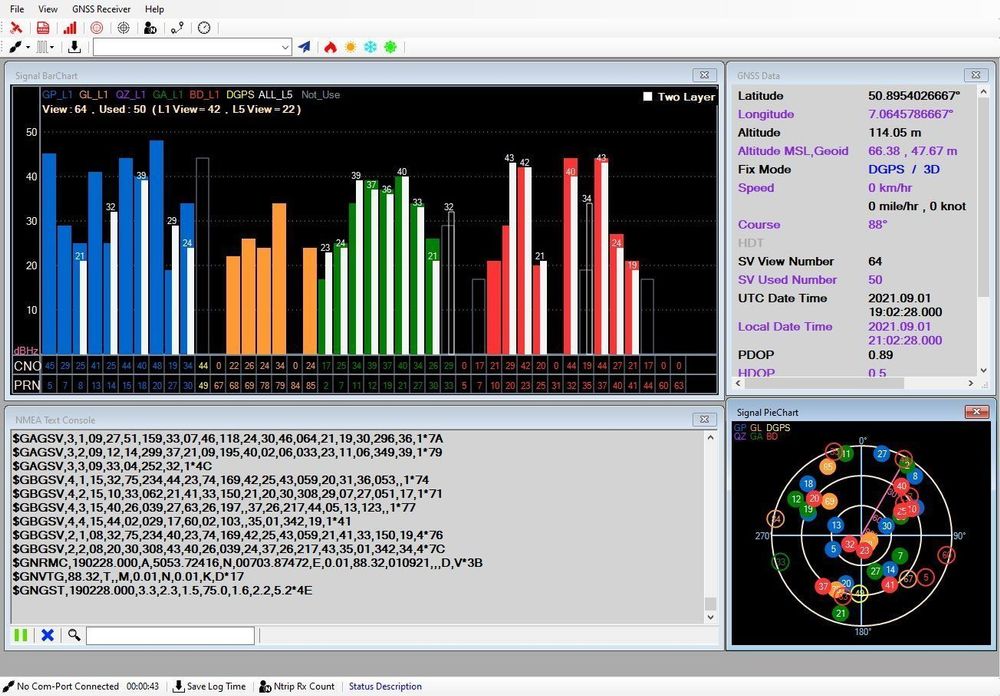Close the Signal PieChart panel

click(976, 412)
